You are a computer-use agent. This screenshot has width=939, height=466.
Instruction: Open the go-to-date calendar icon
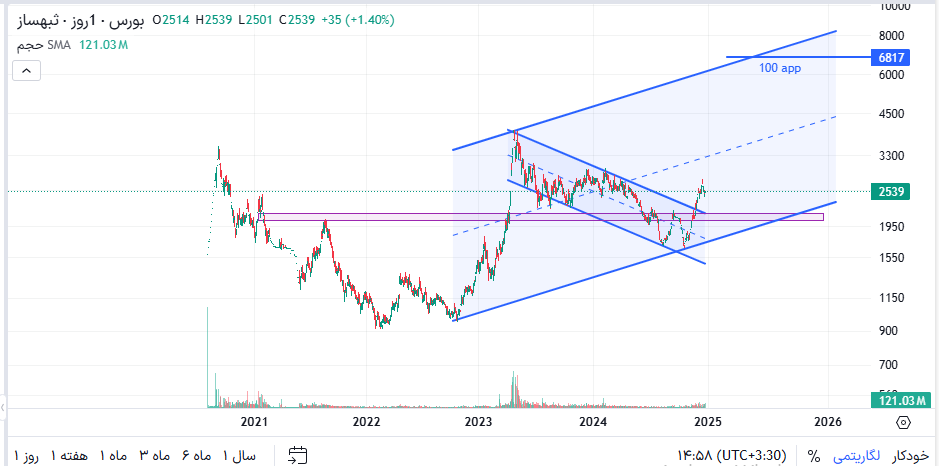point(297,455)
